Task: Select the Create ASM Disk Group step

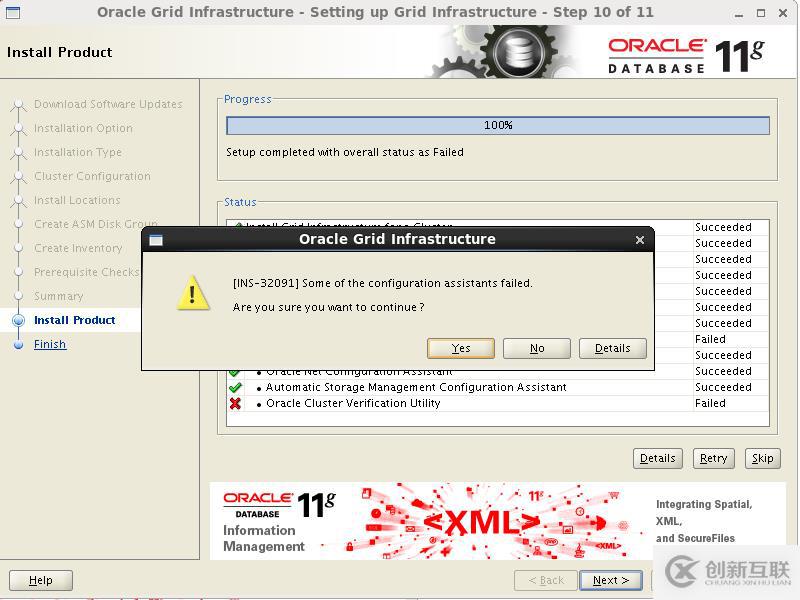Action: [x=95, y=224]
